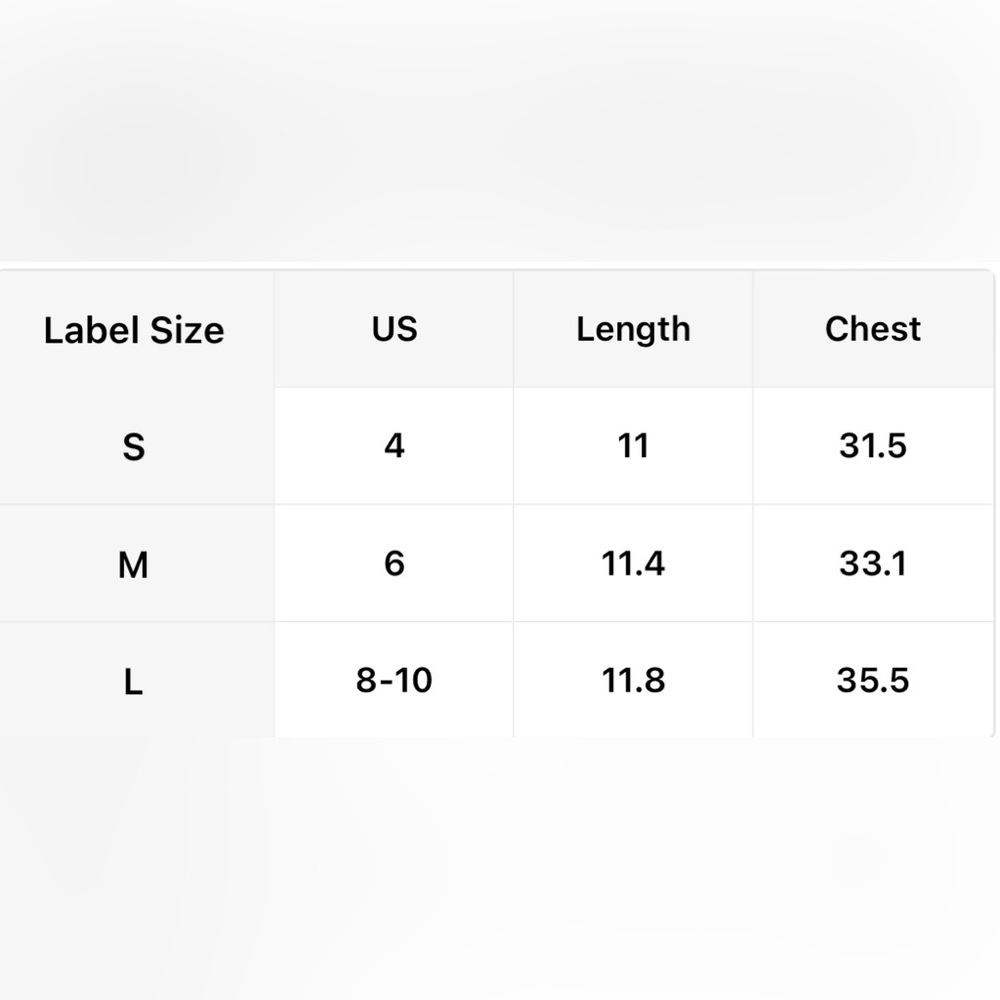Click the chest value 31.5 cell
The image size is (1000, 1000).
point(873,446)
